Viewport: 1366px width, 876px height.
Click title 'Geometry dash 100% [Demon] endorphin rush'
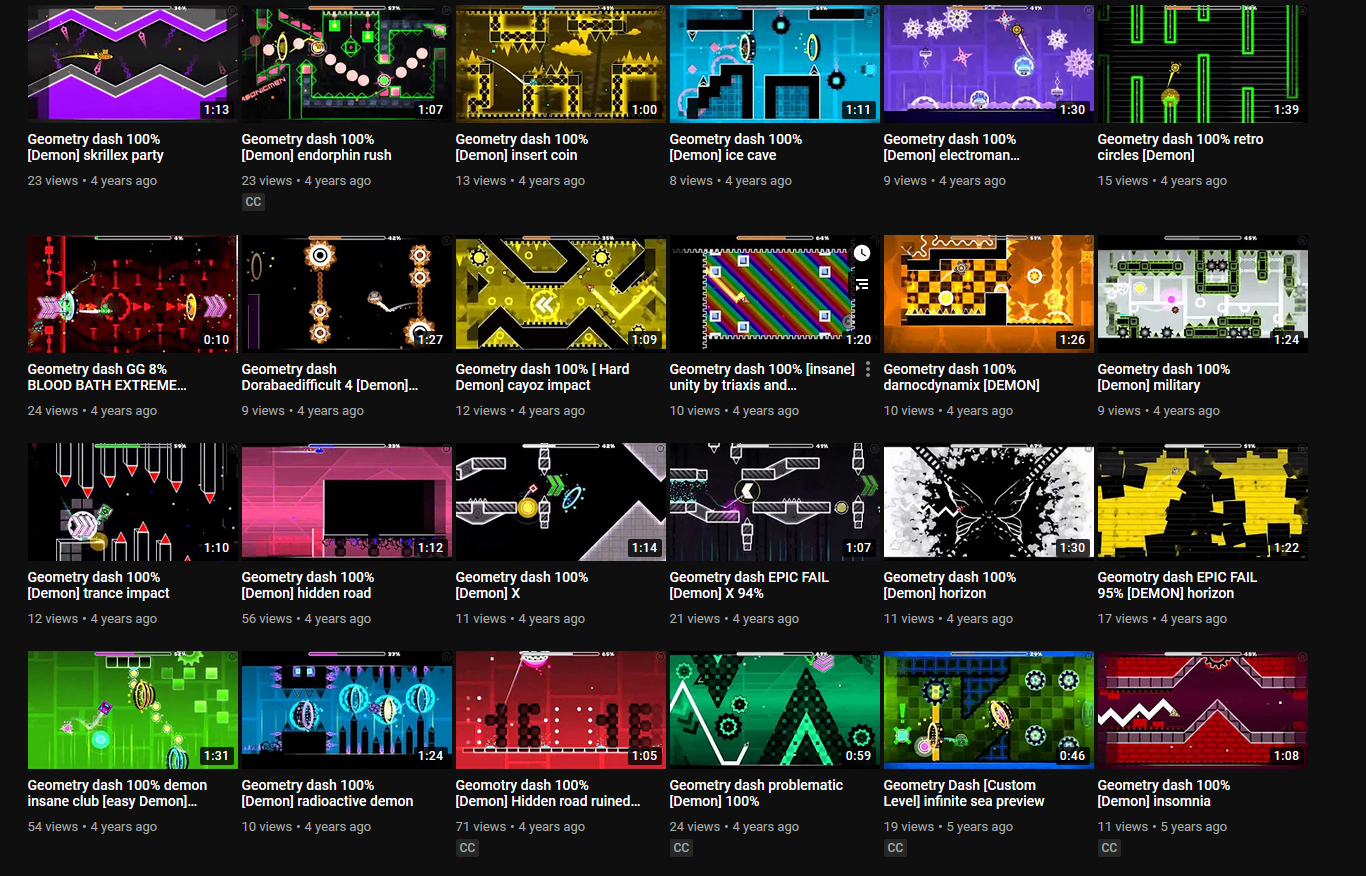click(317, 147)
